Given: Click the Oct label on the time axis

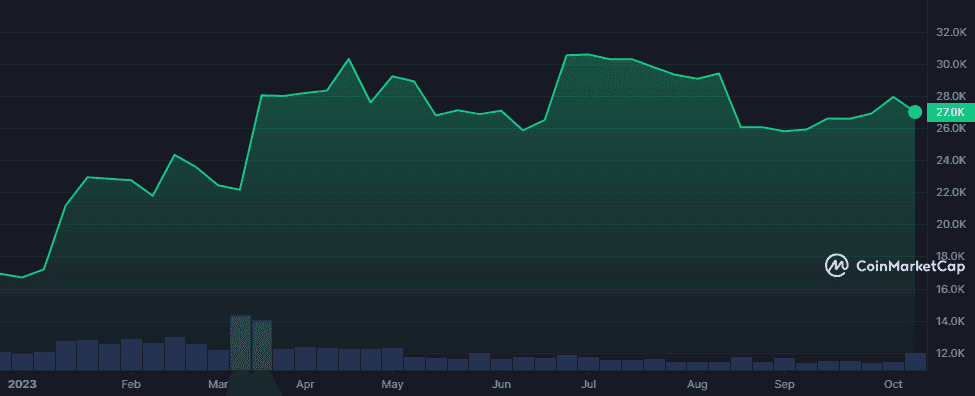Looking at the screenshot, I should 894,384.
